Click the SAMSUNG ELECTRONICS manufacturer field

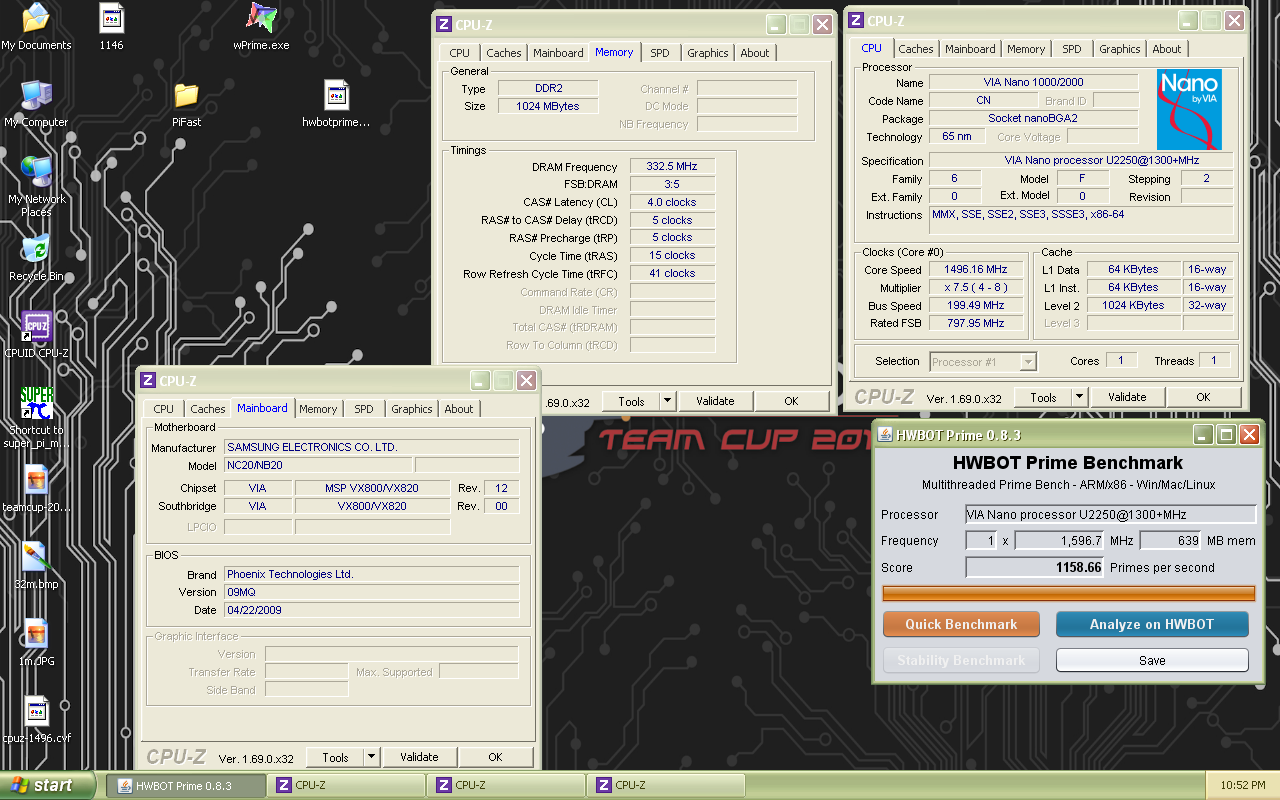pos(372,447)
